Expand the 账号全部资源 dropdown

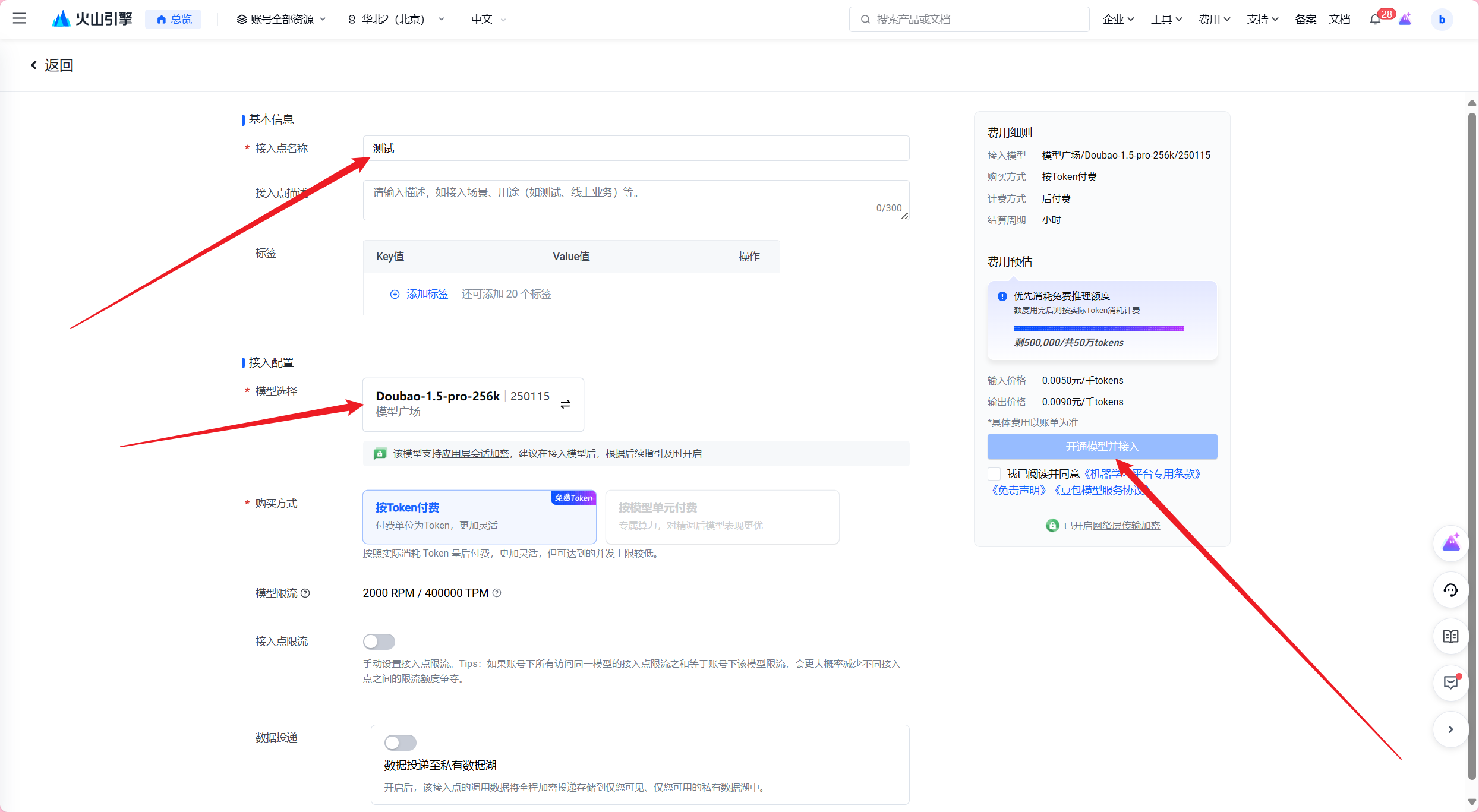tap(281, 20)
